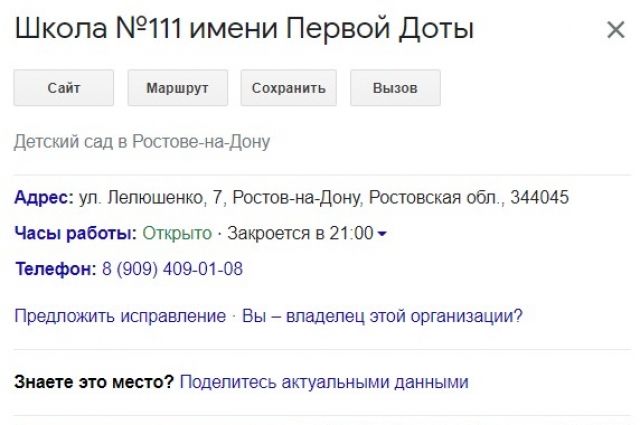Click the Детский сад в Ростове-на-Дону category text
The width and height of the screenshot is (640, 425).
pyautogui.click(x=142, y=142)
